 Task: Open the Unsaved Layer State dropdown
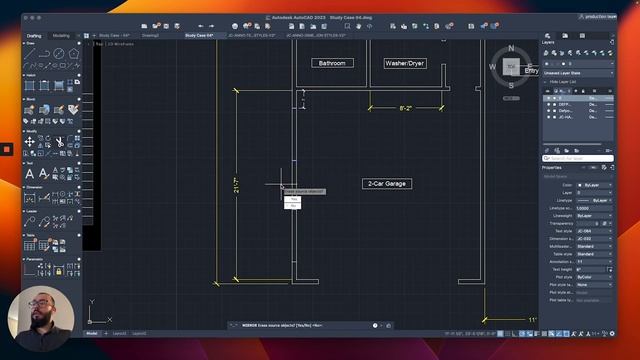[578, 73]
